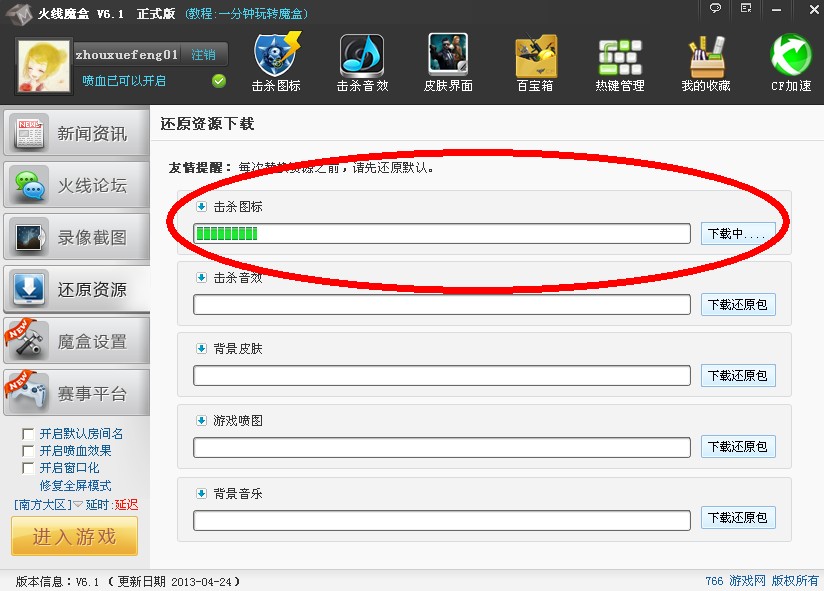The image size is (824, 591).
Task: Click the 游戏喷图 progress bar
Action: click(x=442, y=447)
